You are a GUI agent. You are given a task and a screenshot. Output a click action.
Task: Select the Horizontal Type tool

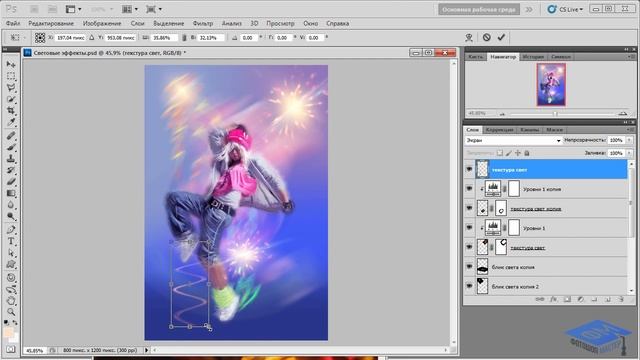[x=11, y=241]
